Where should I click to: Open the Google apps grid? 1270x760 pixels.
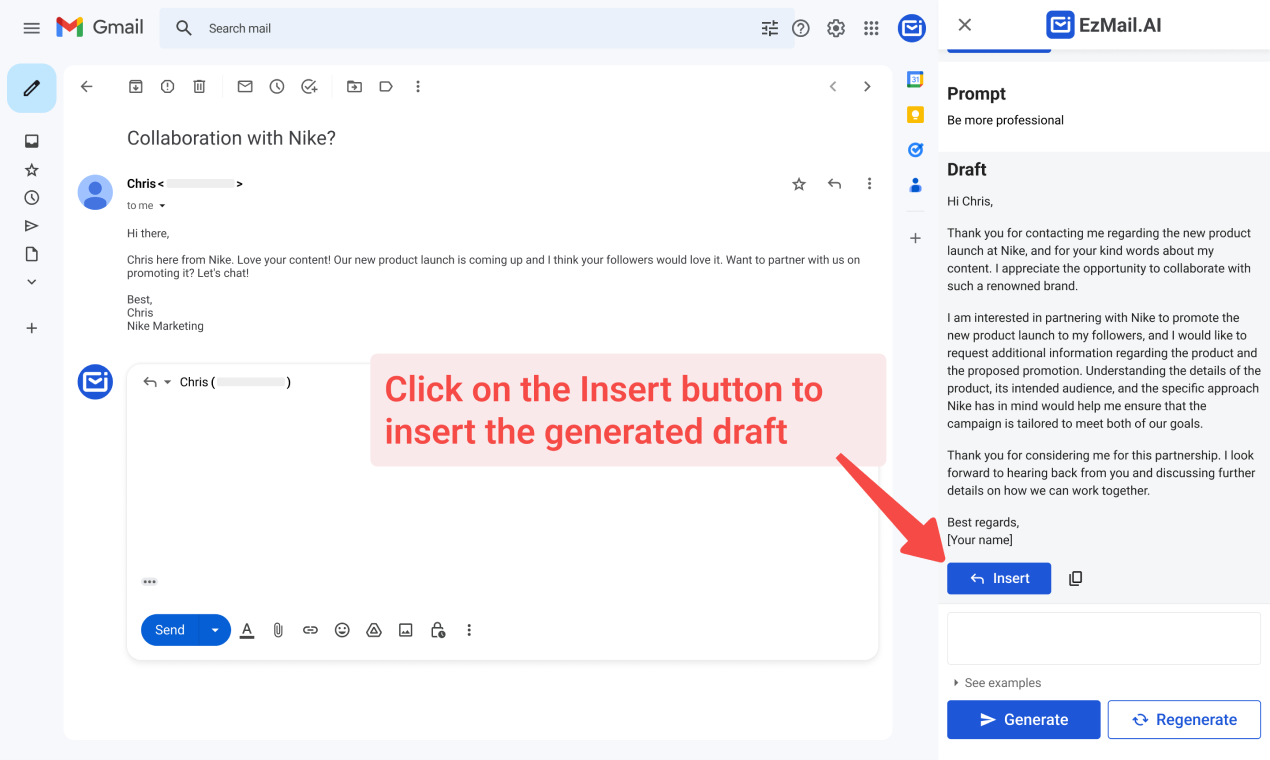click(x=871, y=28)
